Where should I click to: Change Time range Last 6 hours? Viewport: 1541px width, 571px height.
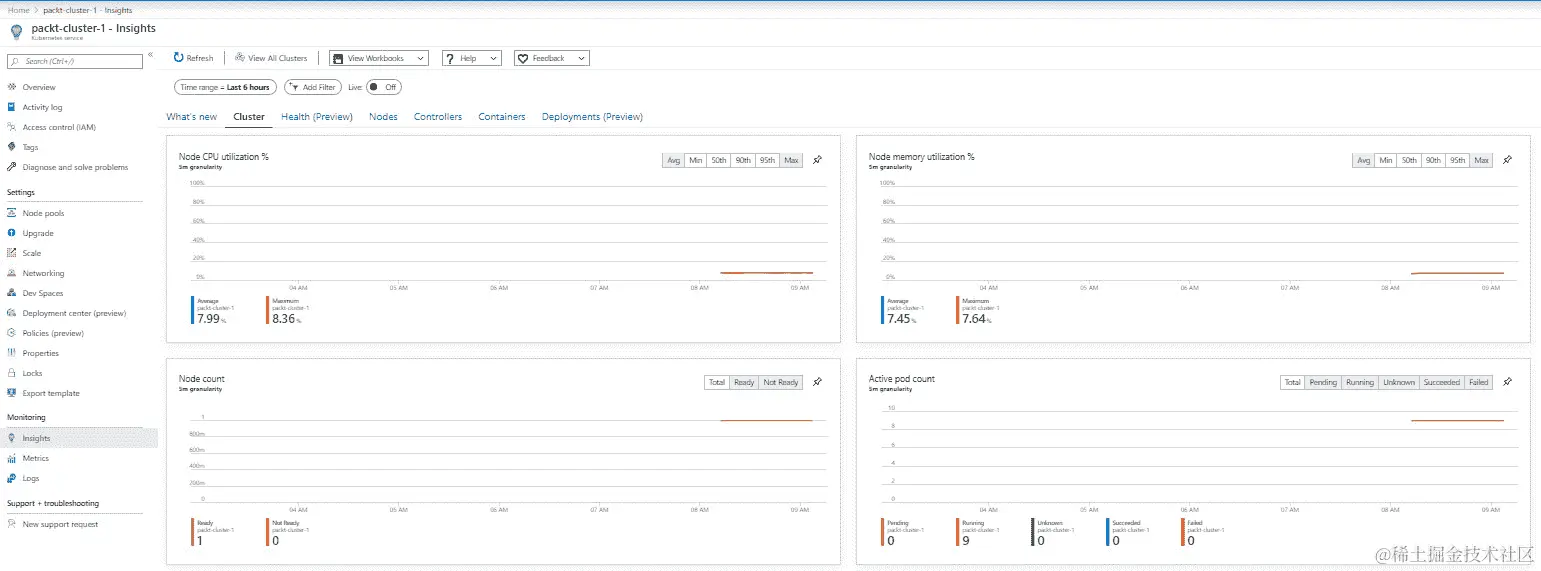click(x=225, y=87)
